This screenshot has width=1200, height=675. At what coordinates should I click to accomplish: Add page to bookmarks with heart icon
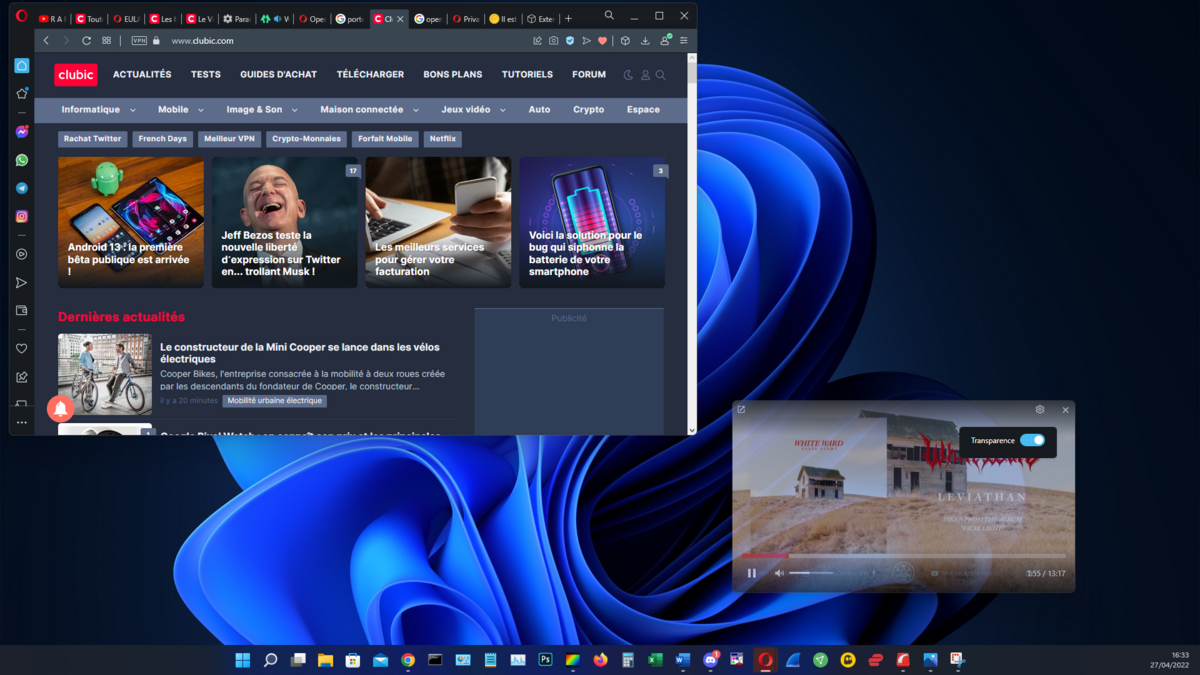(x=602, y=41)
